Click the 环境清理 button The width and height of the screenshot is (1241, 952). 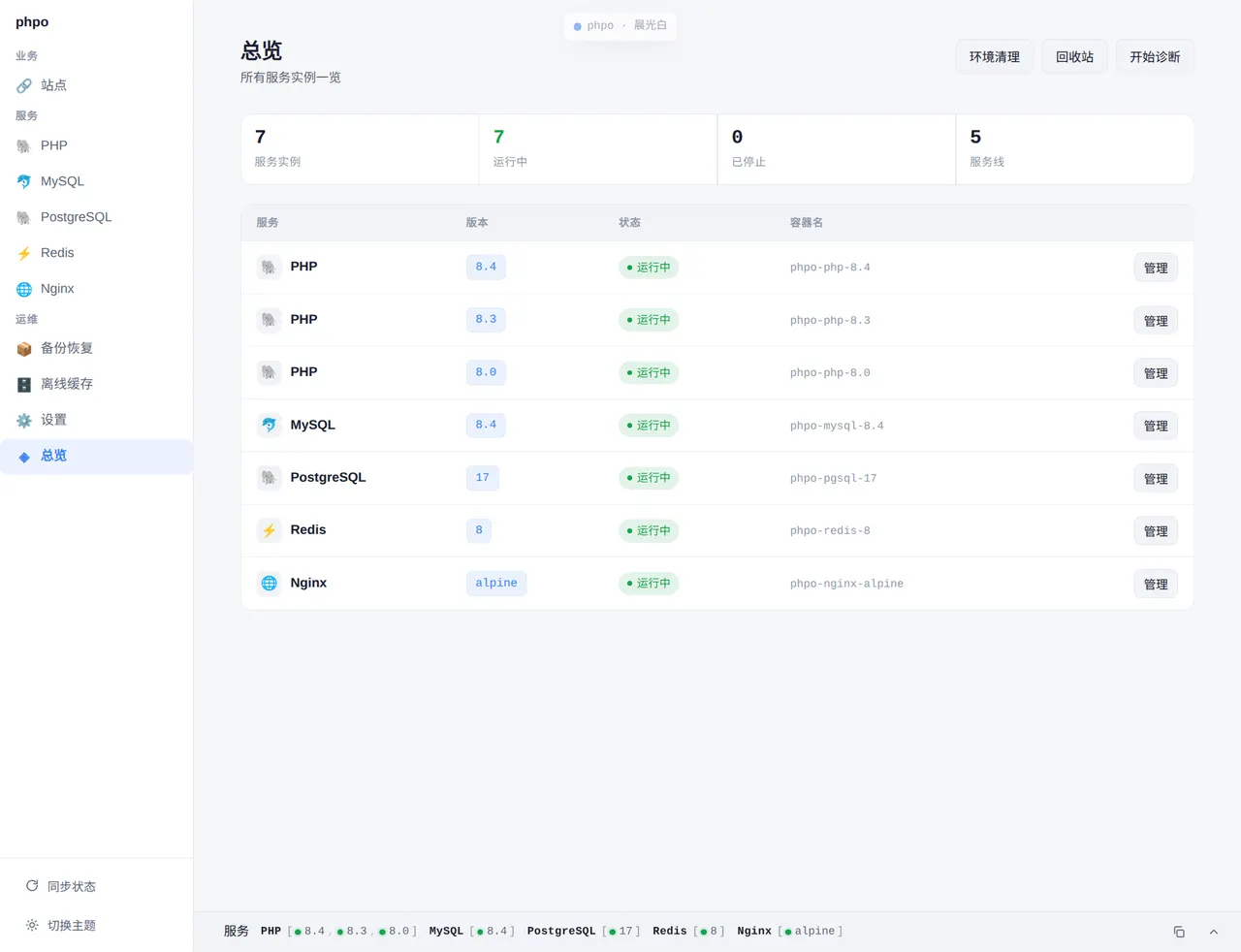point(995,56)
